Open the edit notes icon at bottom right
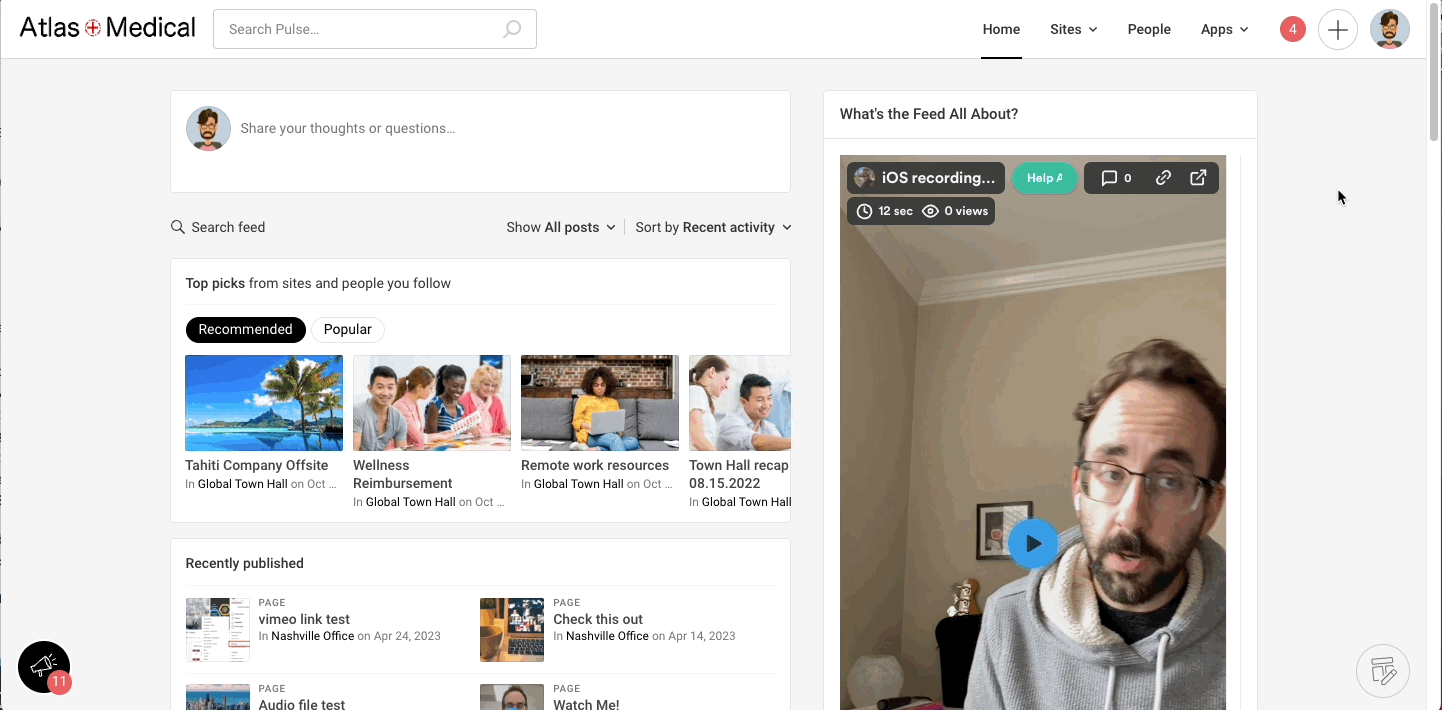Image resolution: width=1442 pixels, height=710 pixels. pyautogui.click(x=1383, y=671)
